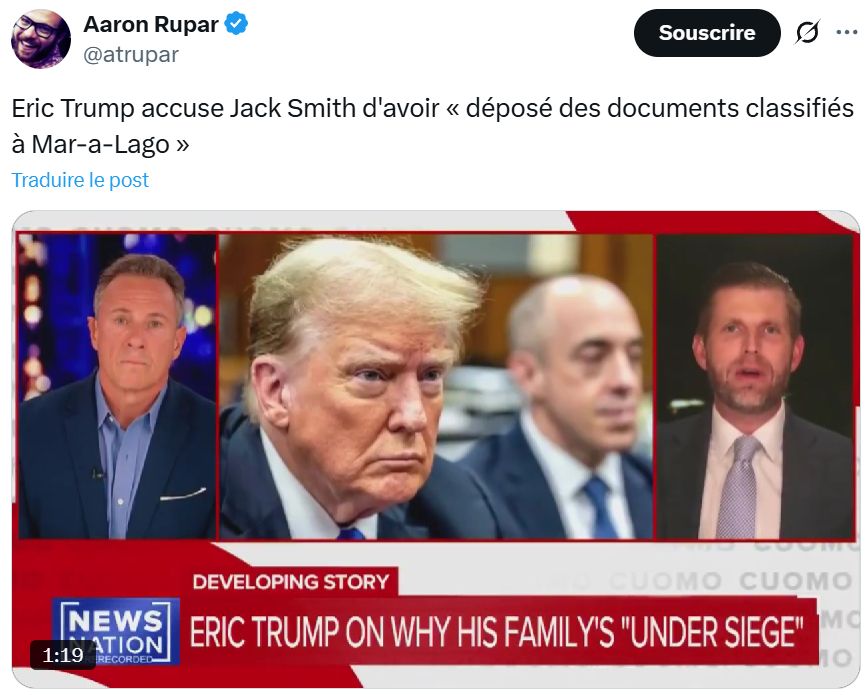Open the Grok slashed-circle icon
The height and width of the screenshot is (695, 867).
[x=807, y=32]
